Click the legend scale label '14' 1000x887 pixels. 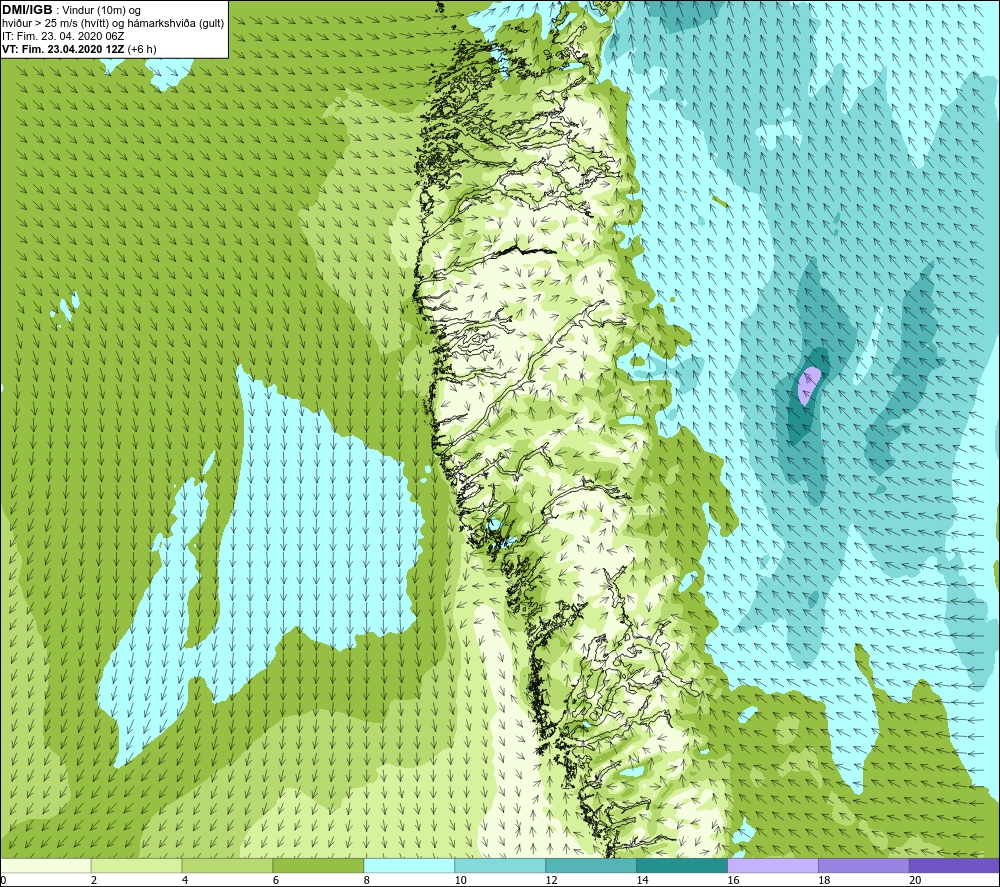(642, 880)
